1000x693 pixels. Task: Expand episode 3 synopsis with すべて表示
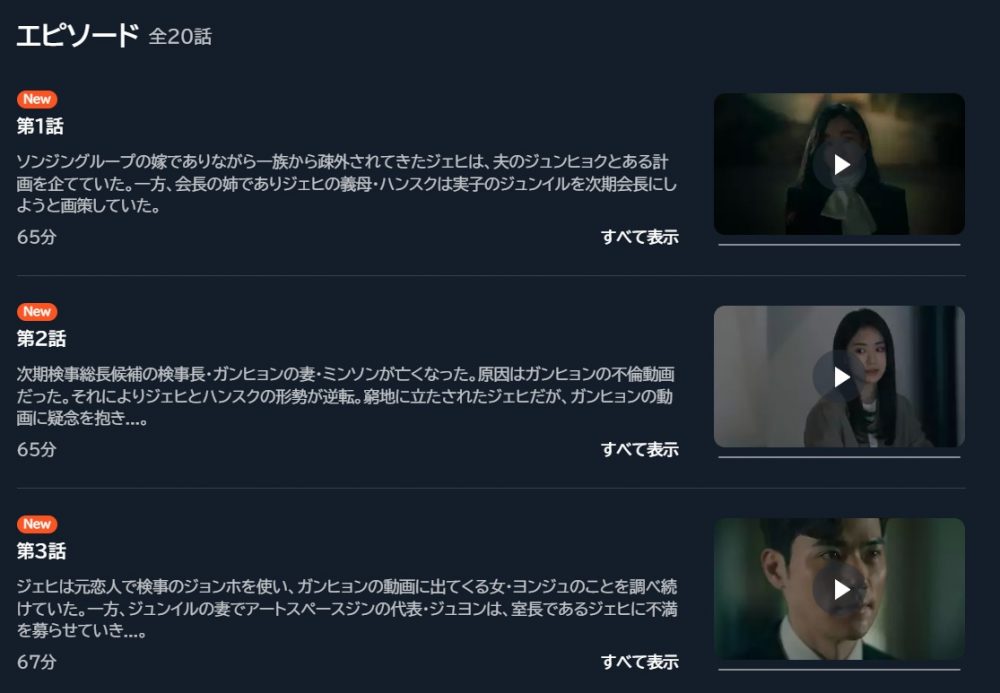coord(640,662)
